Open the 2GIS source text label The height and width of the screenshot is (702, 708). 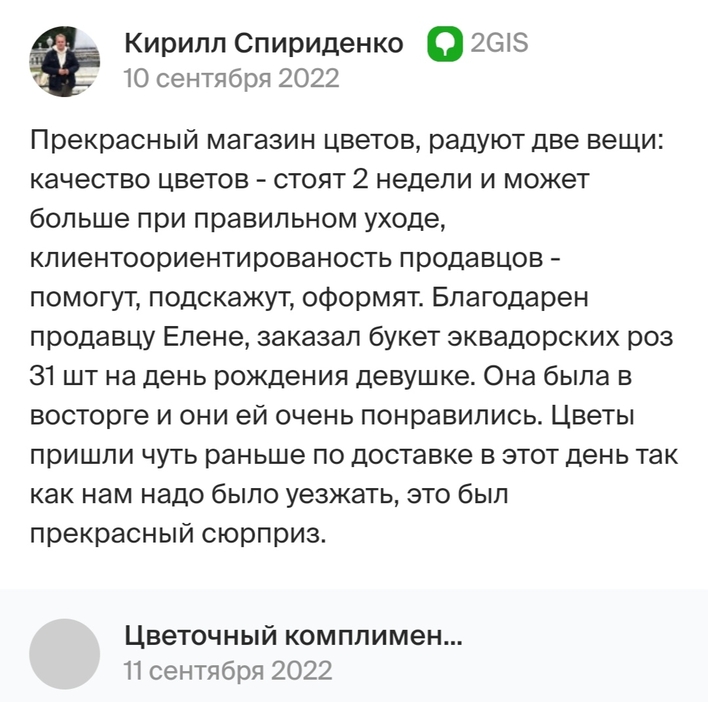[x=499, y=43]
